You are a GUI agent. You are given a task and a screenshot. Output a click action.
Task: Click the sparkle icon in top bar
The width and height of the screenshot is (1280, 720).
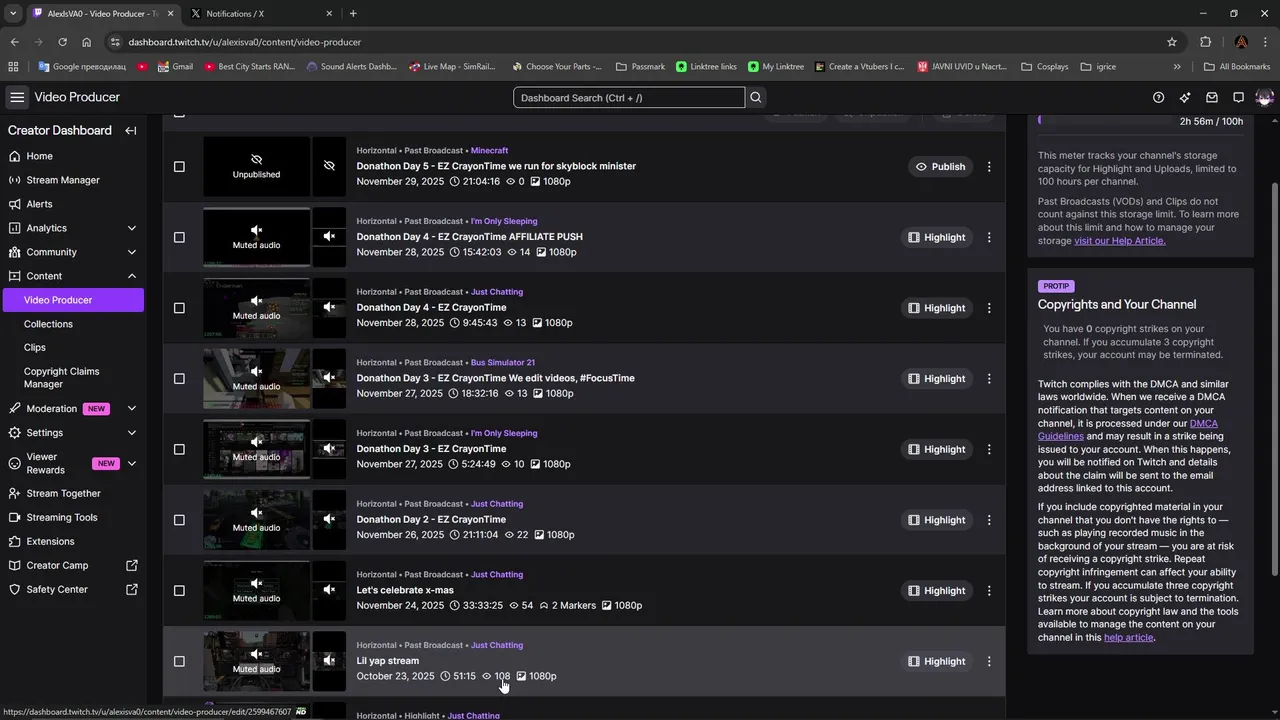[1185, 97]
